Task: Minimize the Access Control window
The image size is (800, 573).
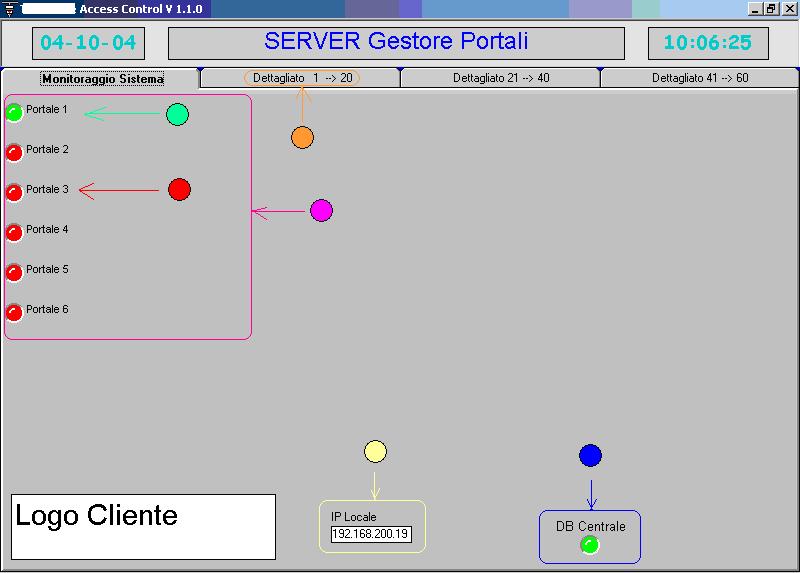Action: click(x=755, y=9)
